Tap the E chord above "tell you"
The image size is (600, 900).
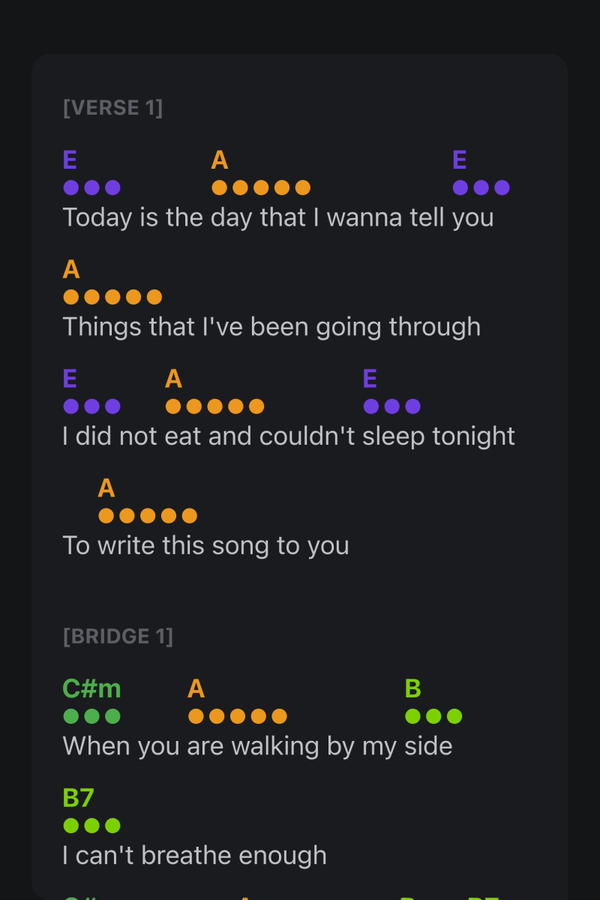[460, 160]
